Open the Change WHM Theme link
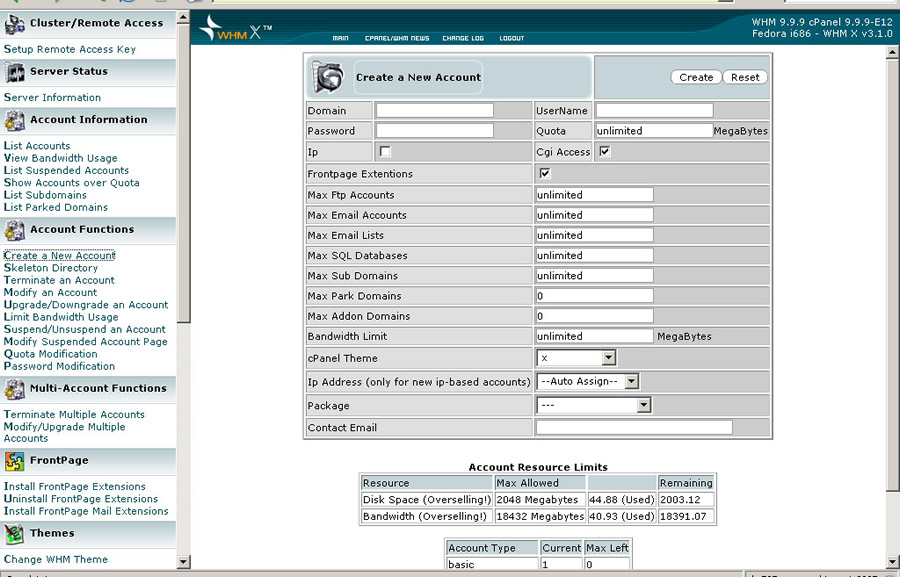900x577 pixels. 56,559
